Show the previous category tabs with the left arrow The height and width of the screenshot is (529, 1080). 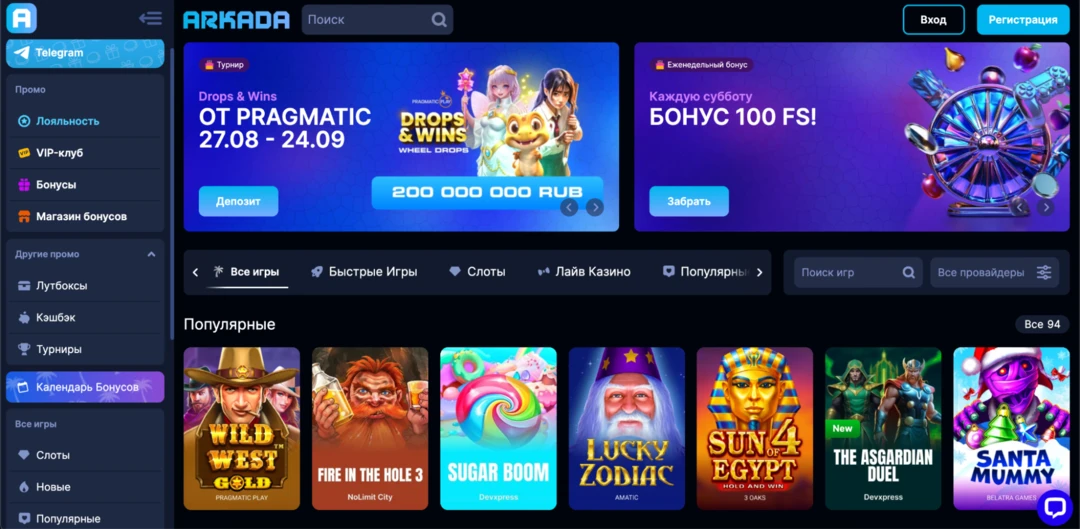(195, 272)
